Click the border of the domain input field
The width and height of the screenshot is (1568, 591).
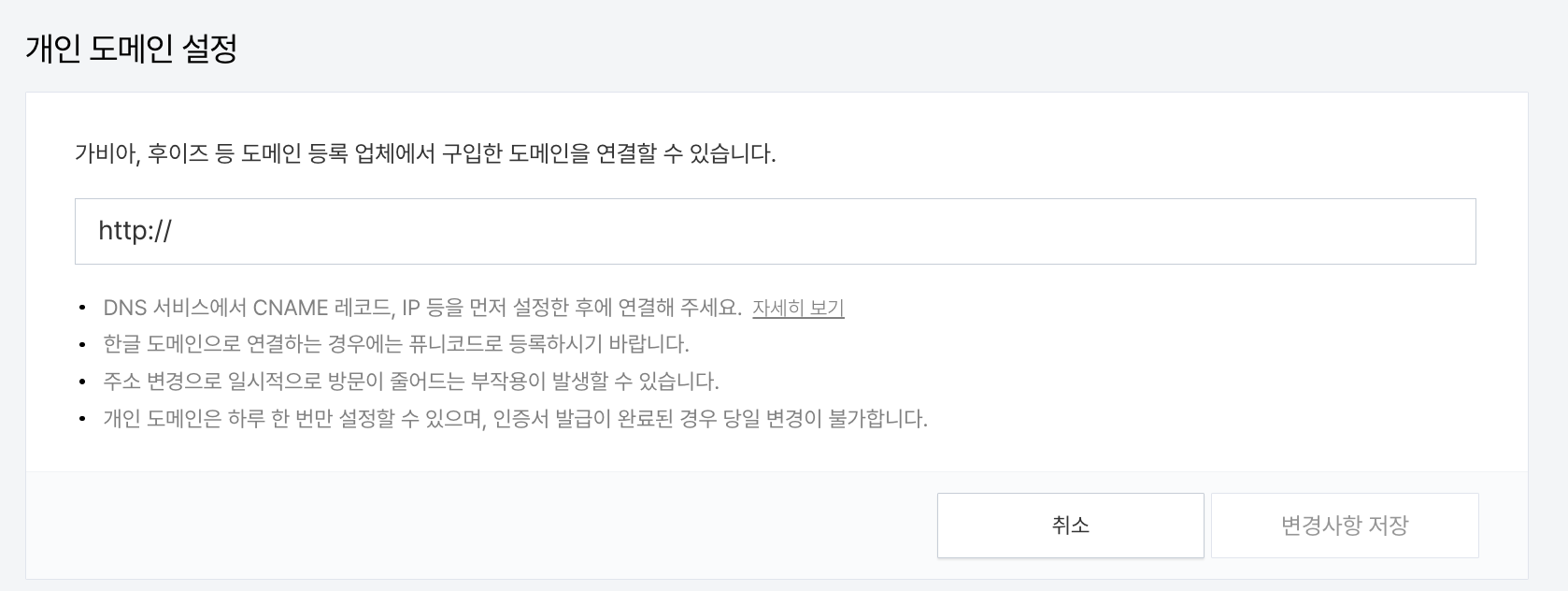tap(776, 198)
